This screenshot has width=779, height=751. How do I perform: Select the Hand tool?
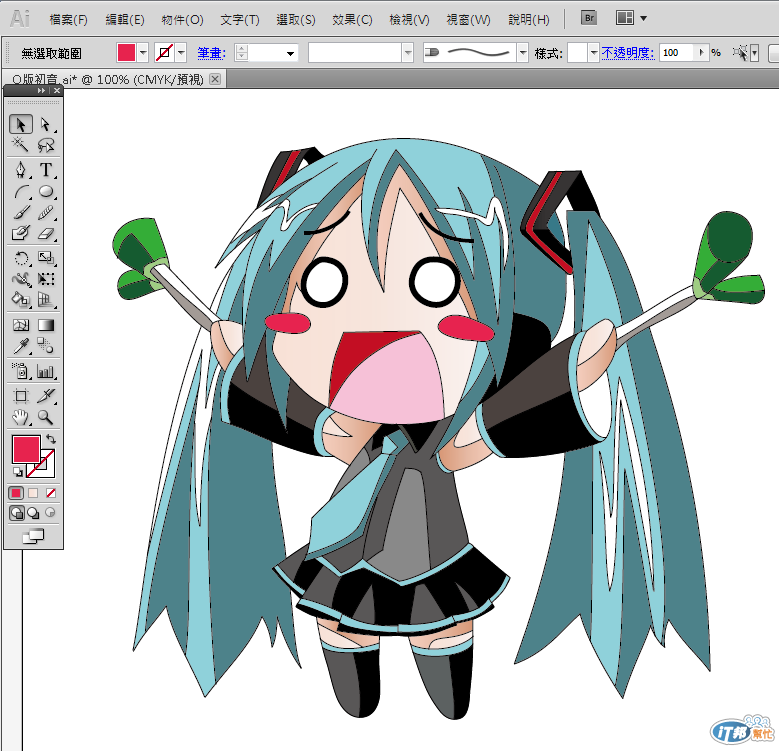[21, 417]
